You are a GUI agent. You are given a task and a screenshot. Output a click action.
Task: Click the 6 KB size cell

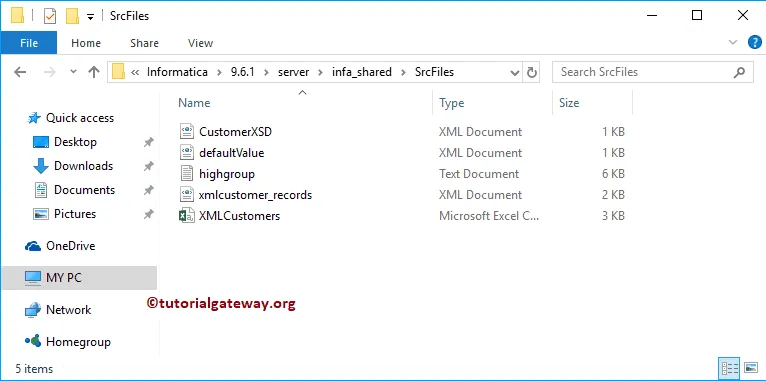[613, 174]
